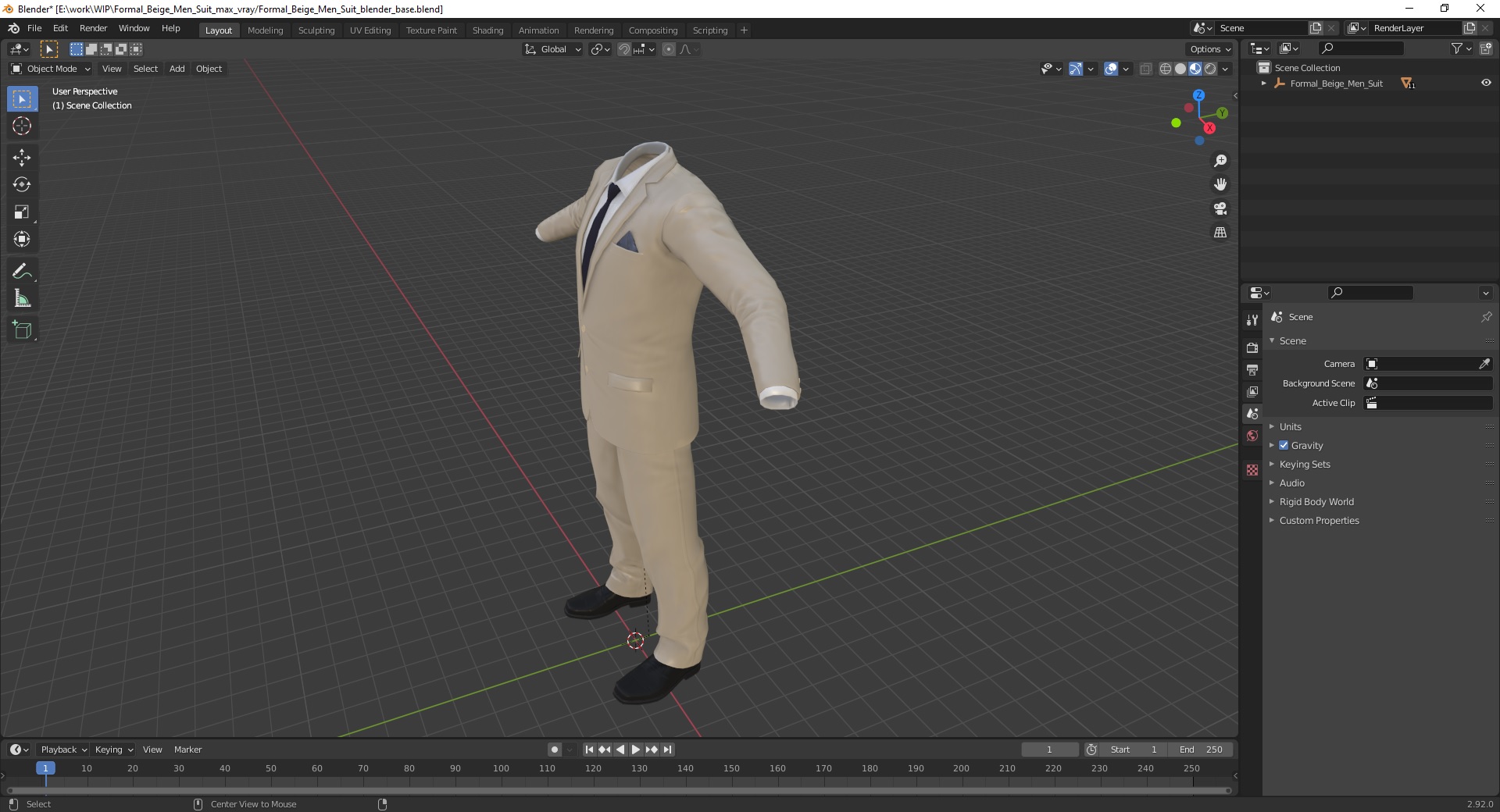Open the Keying dropdown
Screen dimensions: 1500x812
[x=113, y=750]
